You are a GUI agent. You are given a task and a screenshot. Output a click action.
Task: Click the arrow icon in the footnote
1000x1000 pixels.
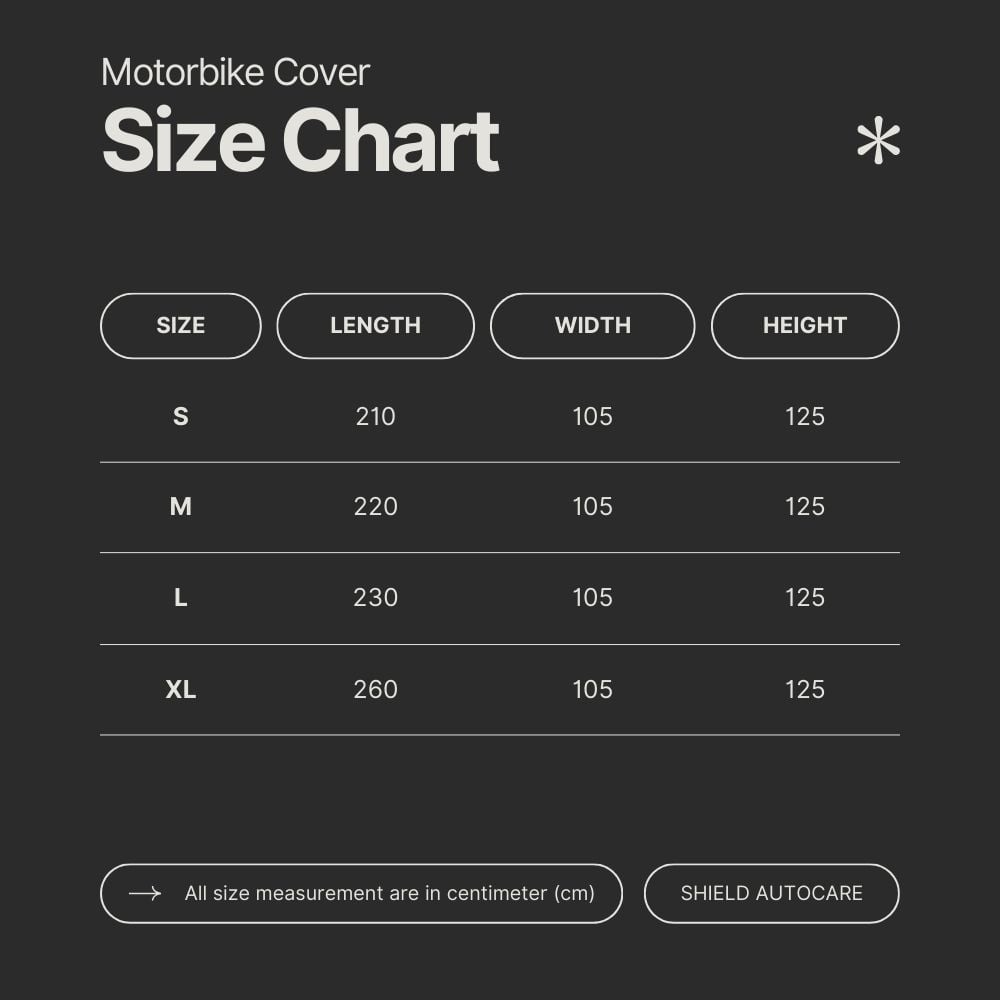click(x=145, y=893)
